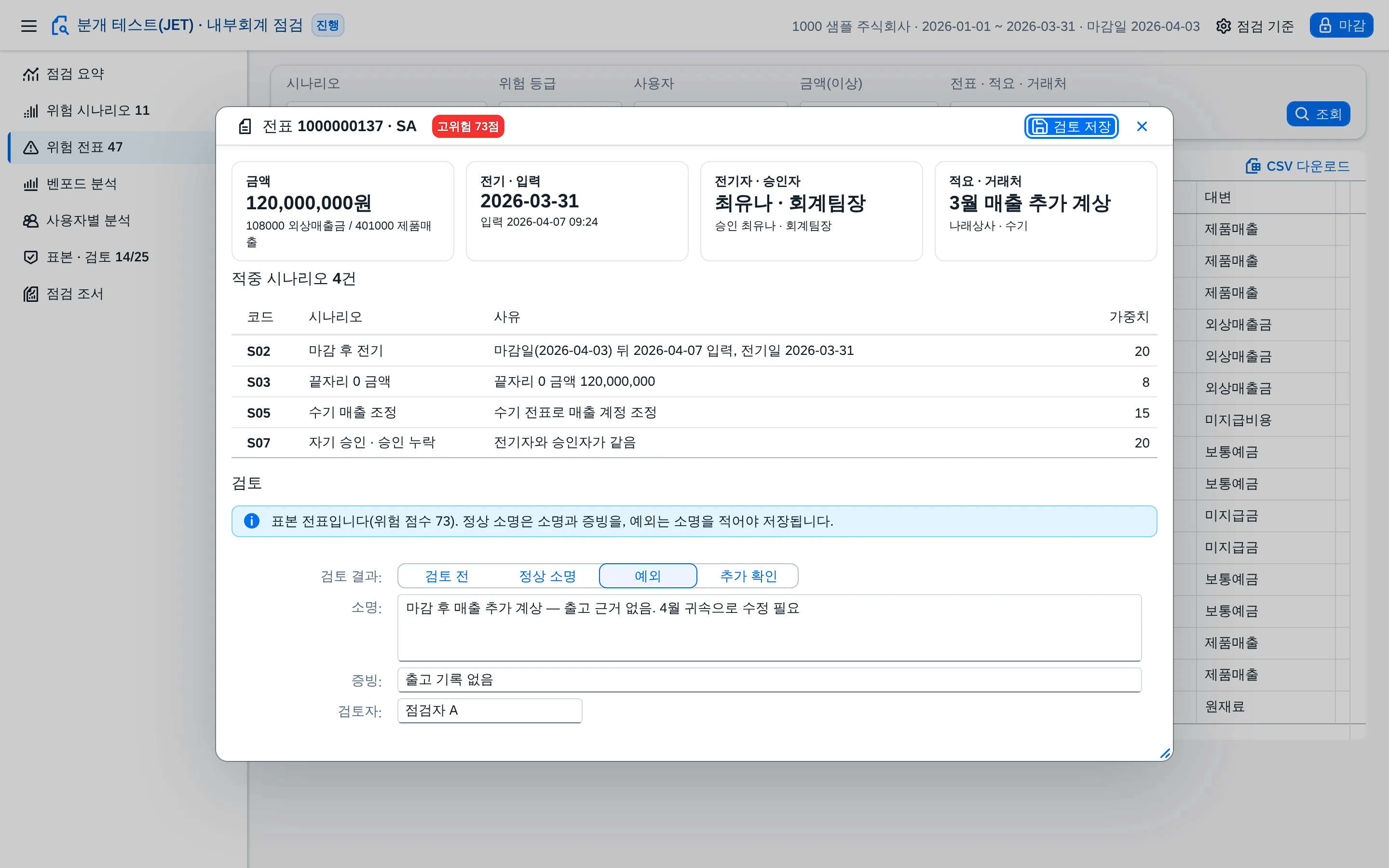The height and width of the screenshot is (868, 1389).
Task: Click the 120,000,000원 amount card
Action: click(x=342, y=211)
